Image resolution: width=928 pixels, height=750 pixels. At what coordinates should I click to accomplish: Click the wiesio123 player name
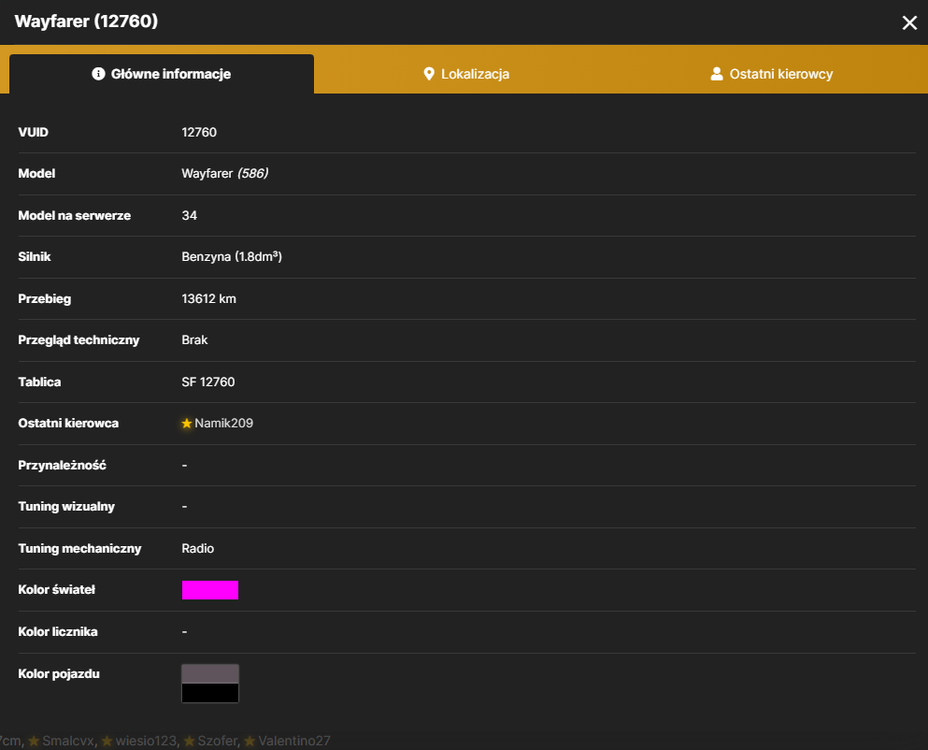click(146, 741)
